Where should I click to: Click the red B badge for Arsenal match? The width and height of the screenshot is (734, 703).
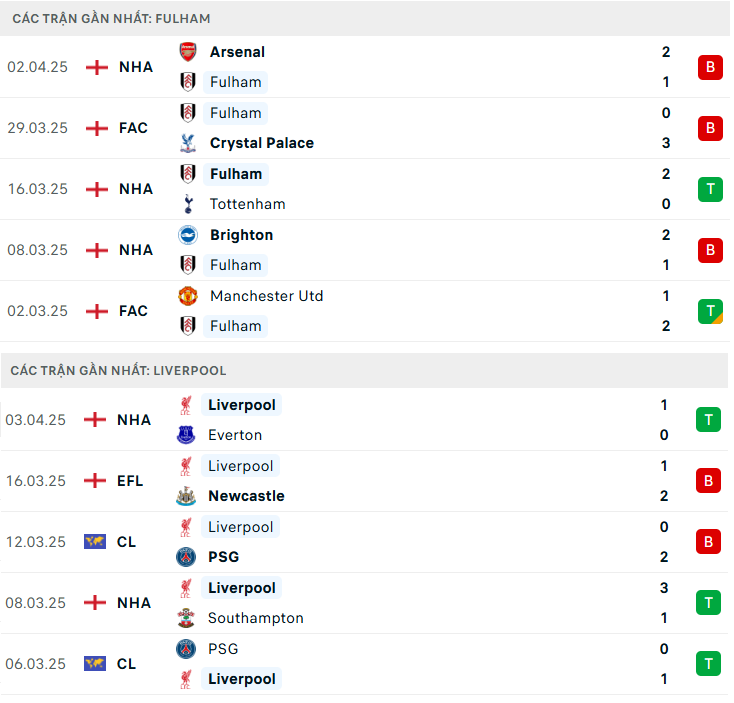pos(710,67)
